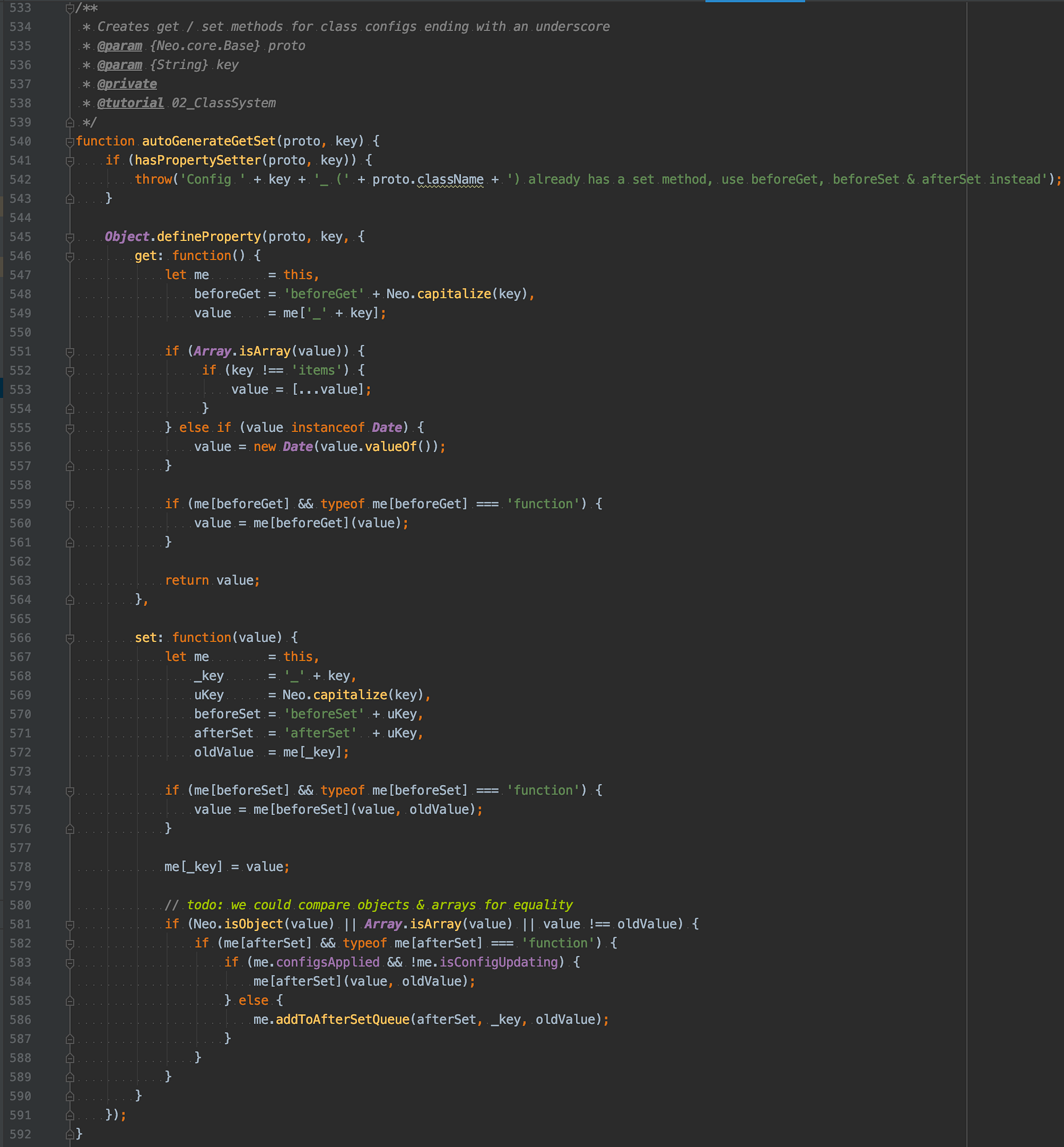Toggle the fold marker on line 559
The image size is (1064, 1147).
coord(69,504)
